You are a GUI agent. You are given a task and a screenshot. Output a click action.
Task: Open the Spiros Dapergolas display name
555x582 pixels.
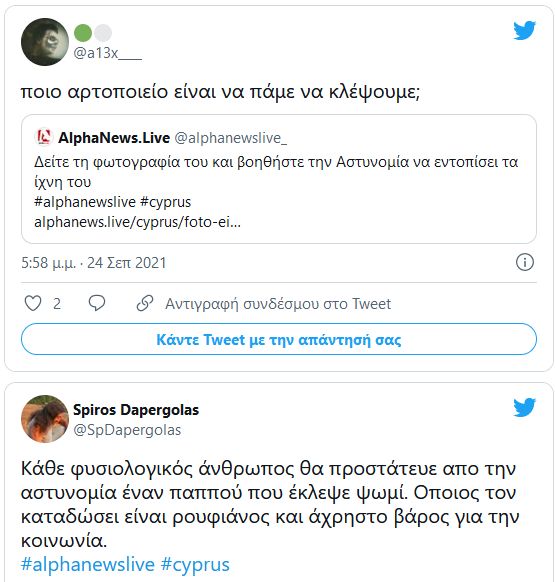136,410
